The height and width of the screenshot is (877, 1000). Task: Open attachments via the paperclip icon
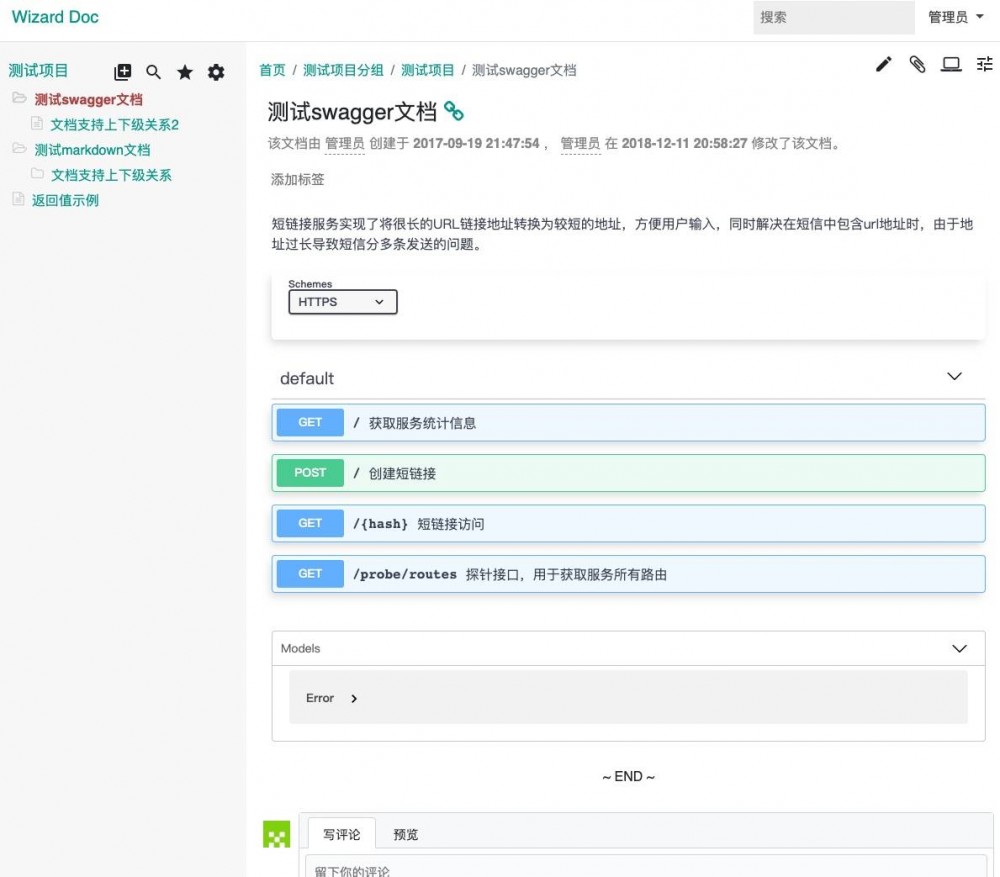click(917, 64)
